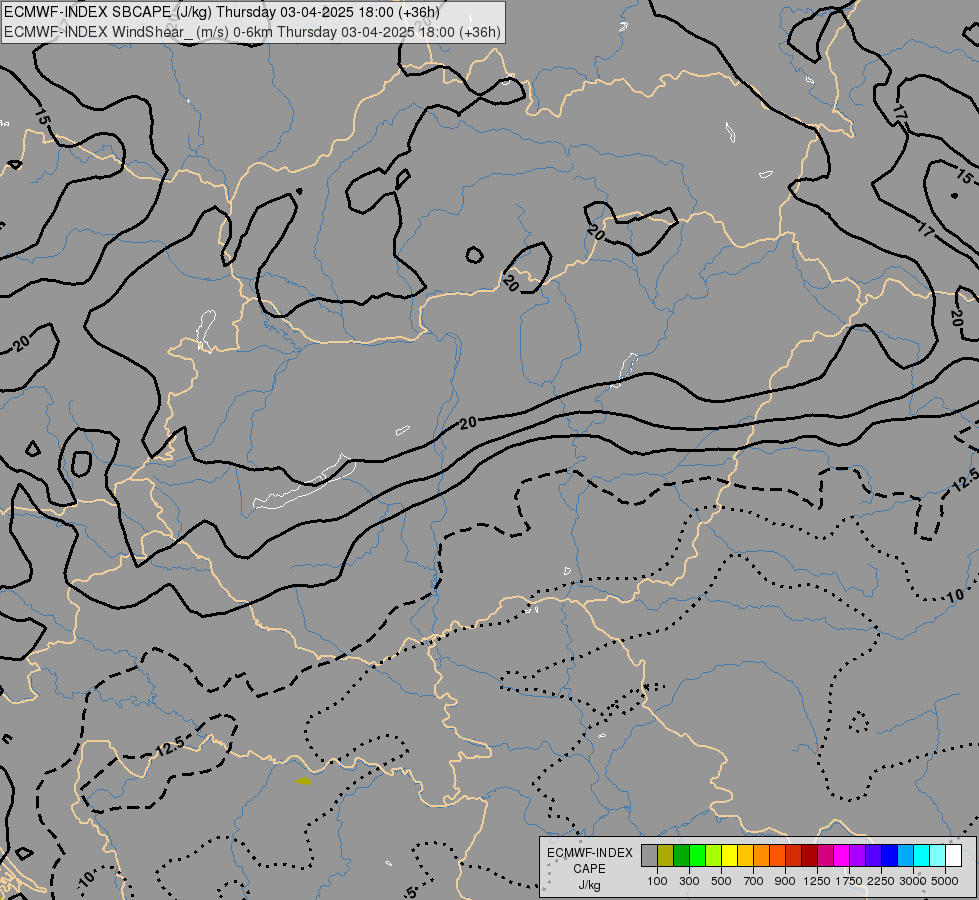Image resolution: width=979 pixels, height=900 pixels.
Task: Click the ECMWF-INDEX text in the legend box
Action: tap(590, 853)
